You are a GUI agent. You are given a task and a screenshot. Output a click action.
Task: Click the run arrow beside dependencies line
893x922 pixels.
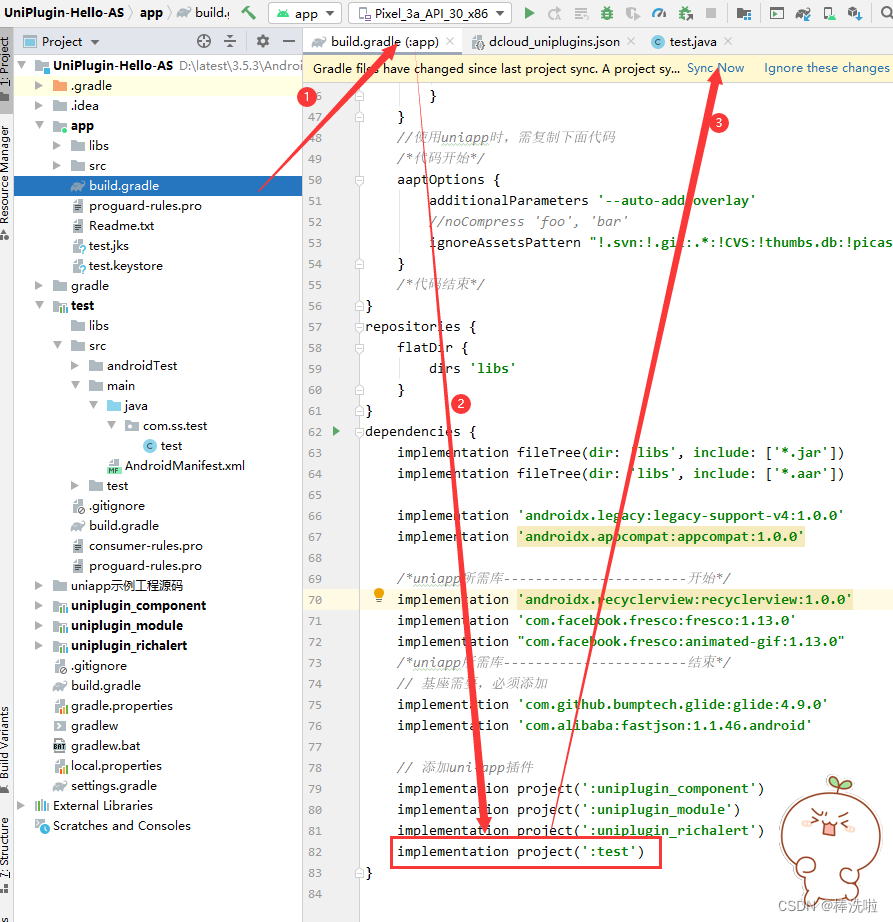point(336,431)
